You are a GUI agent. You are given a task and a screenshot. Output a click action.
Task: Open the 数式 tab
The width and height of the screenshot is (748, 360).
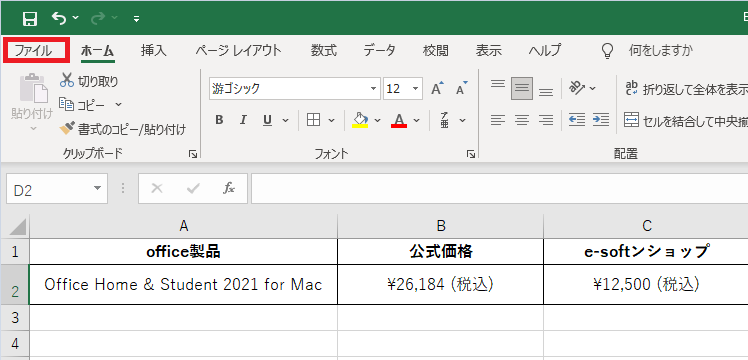323,50
